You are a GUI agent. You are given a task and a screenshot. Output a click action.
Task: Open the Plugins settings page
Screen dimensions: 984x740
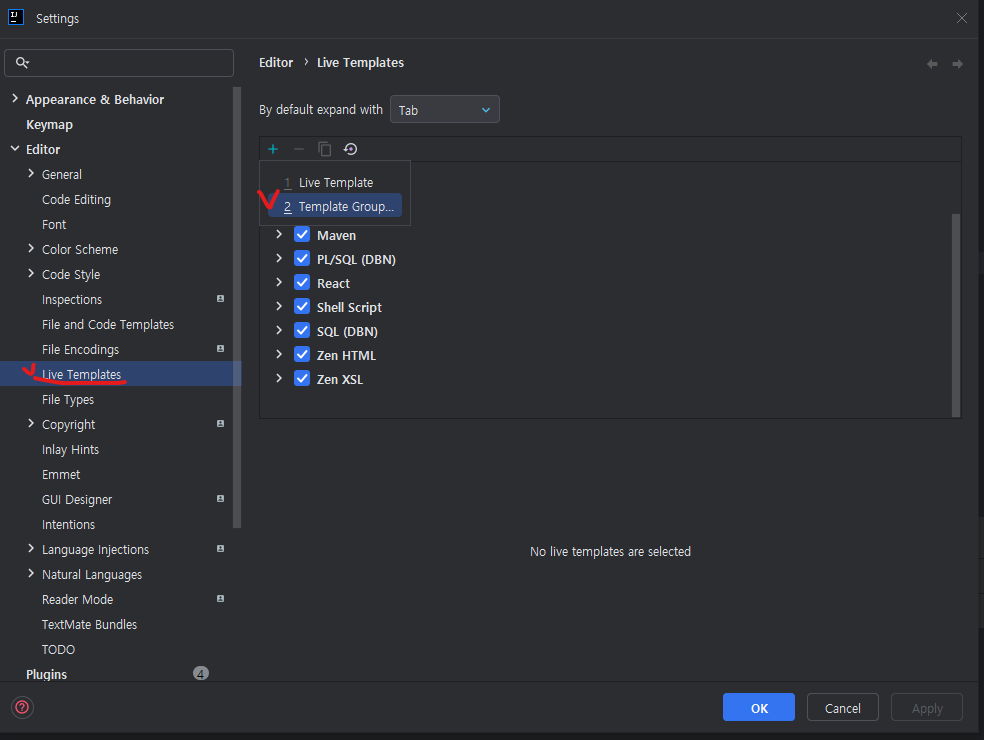tap(46, 674)
